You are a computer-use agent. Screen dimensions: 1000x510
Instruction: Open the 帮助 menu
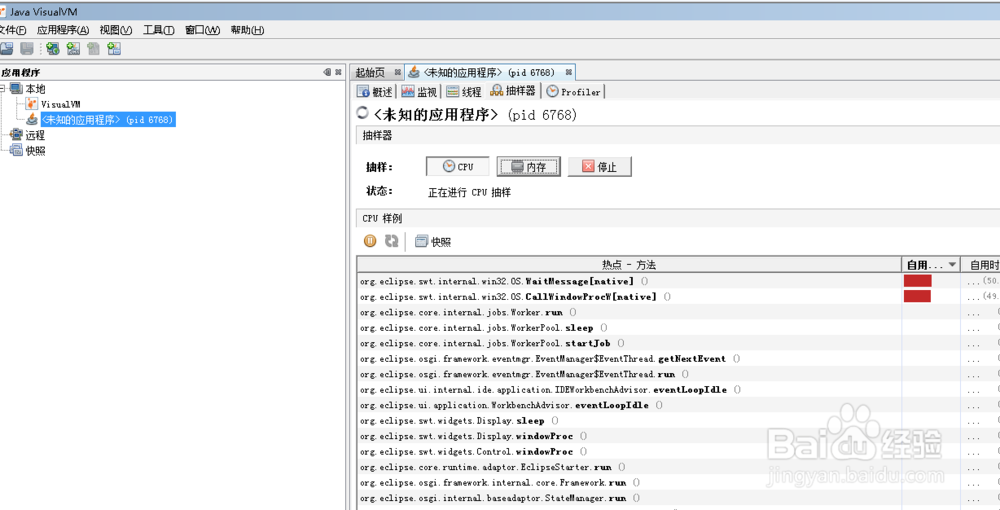click(247, 30)
